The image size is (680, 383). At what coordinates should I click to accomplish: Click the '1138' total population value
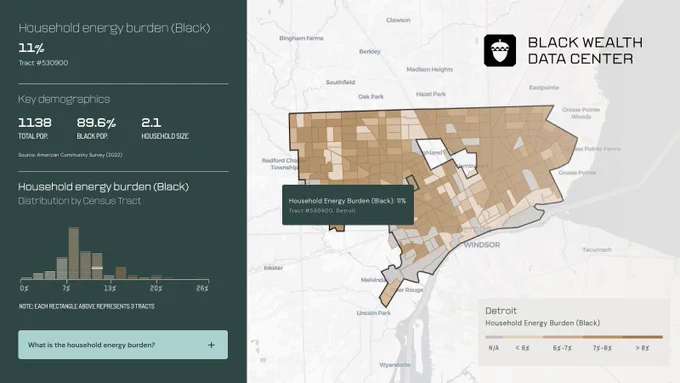coord(35,123)
